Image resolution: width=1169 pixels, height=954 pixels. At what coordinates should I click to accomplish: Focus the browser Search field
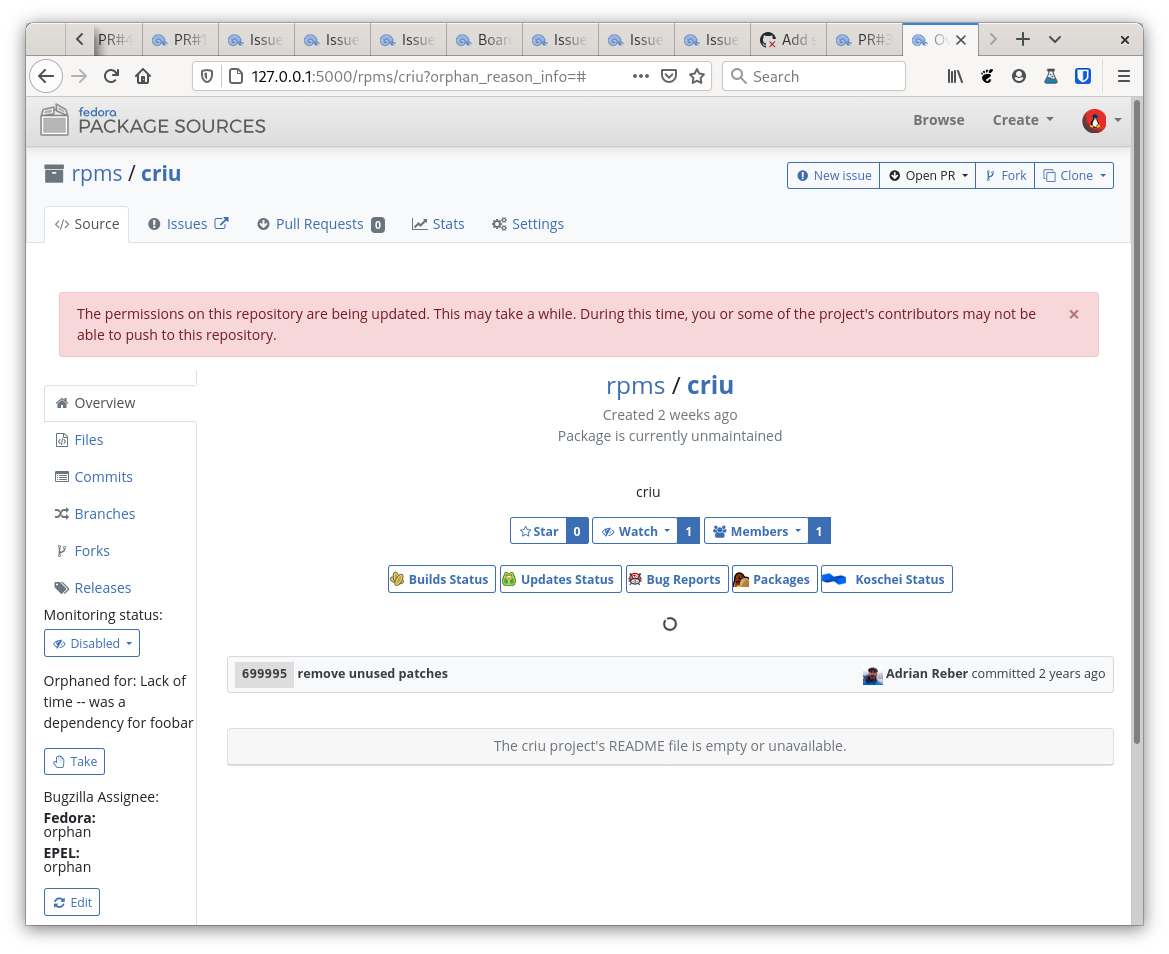814,76
